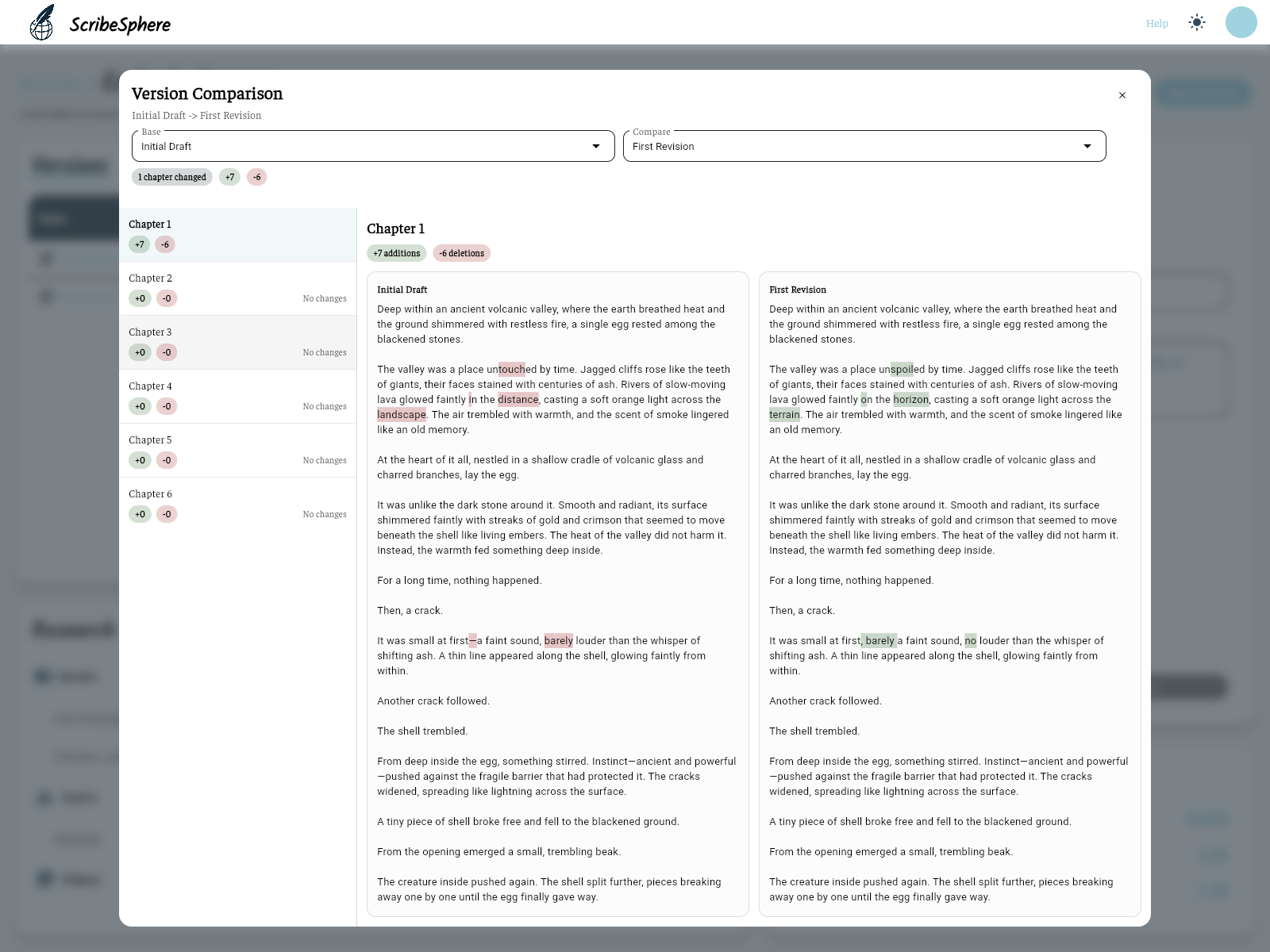The image size is (1270, 952).
Task: Click the added word 'no' in First Revision
Action: tap(971, 640)
